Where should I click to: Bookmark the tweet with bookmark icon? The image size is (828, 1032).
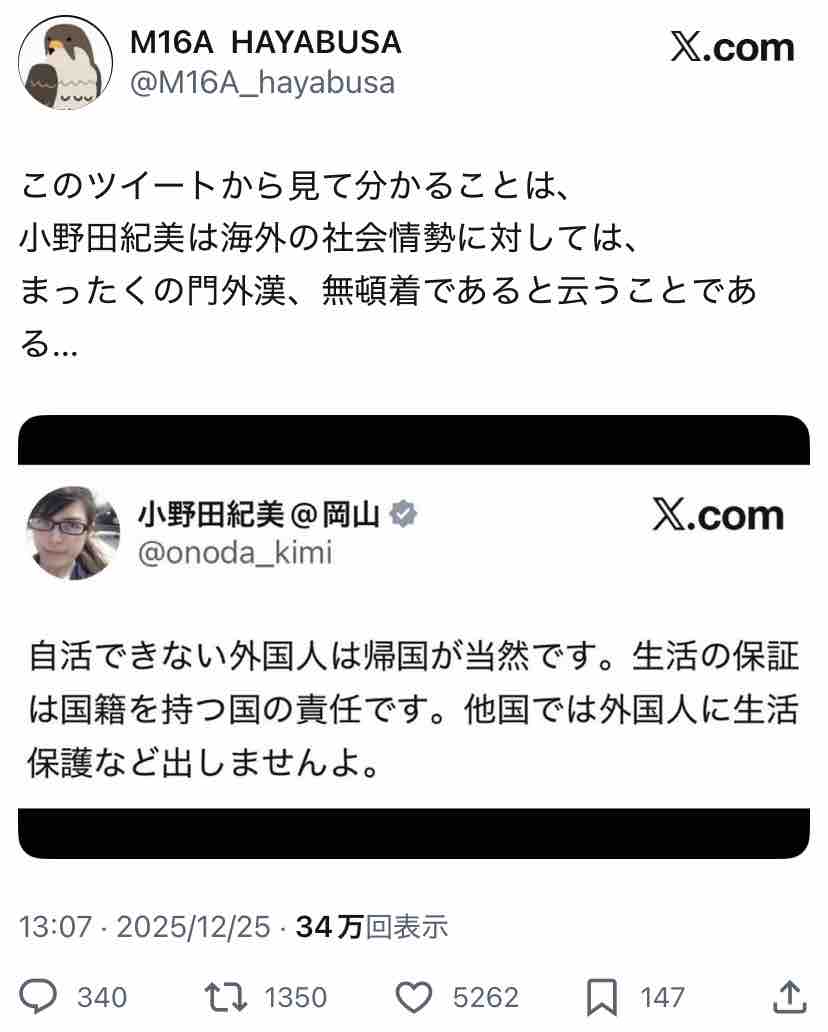602,998
